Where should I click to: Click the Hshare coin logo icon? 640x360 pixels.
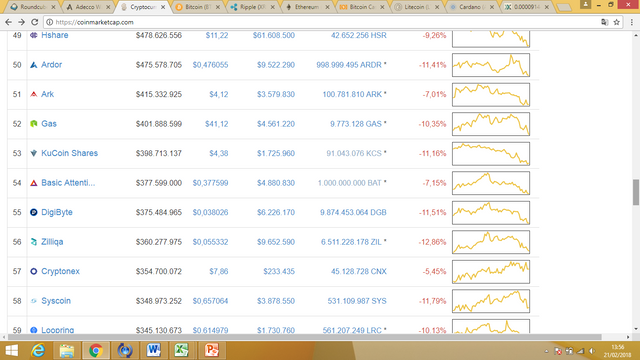coord(34,36)
